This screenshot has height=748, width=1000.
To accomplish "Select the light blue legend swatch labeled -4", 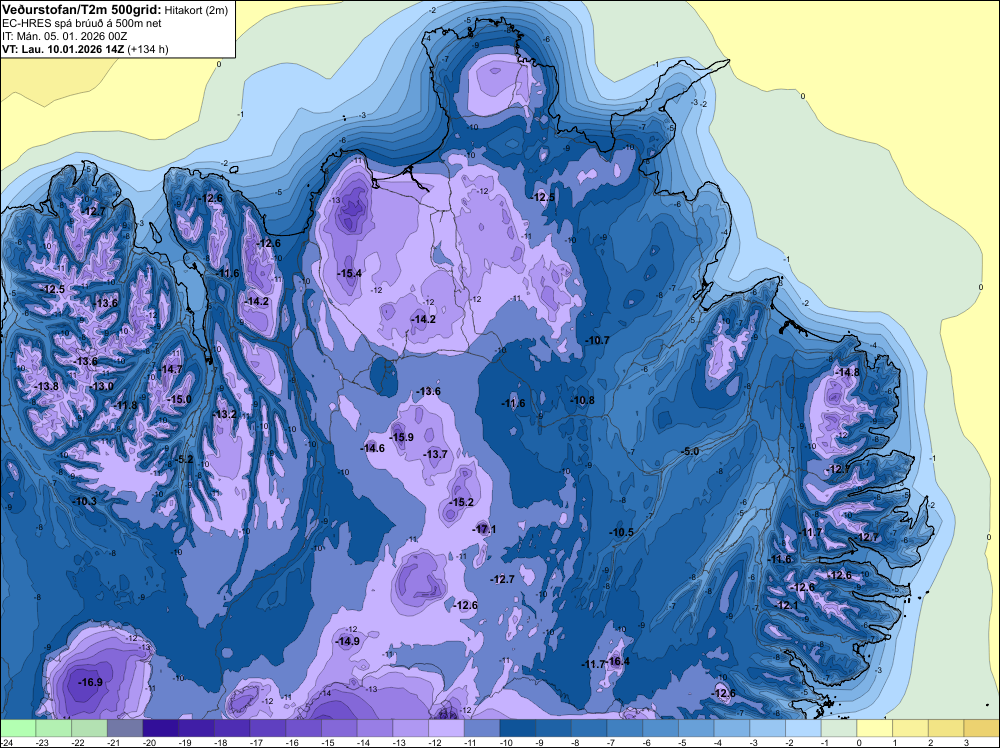I will click(x=732, y=728).
